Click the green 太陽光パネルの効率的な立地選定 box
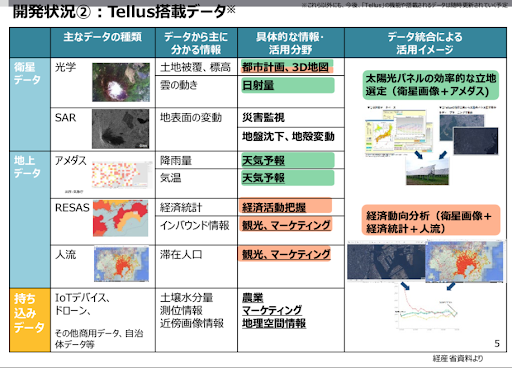Viewport: 512px width, 368px height. tap(431, 85)
